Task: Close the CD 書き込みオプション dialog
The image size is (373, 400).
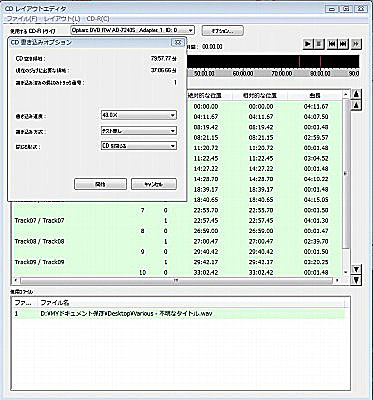Action: point(178,42)
